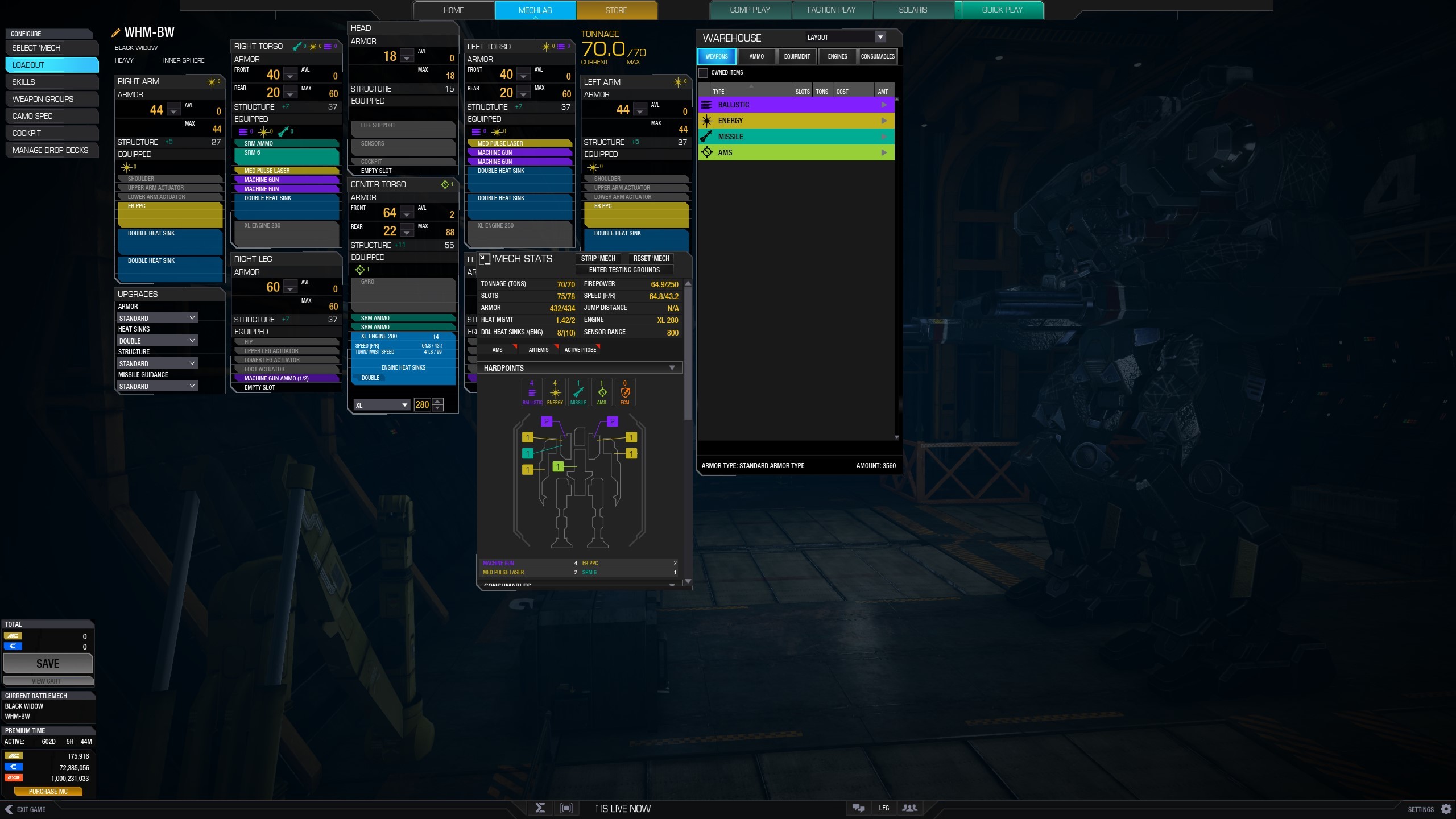Click the ECM hardpoint icon showing zero
Viewport: 1456px width, 819px height.
click(x=625, y=391)
